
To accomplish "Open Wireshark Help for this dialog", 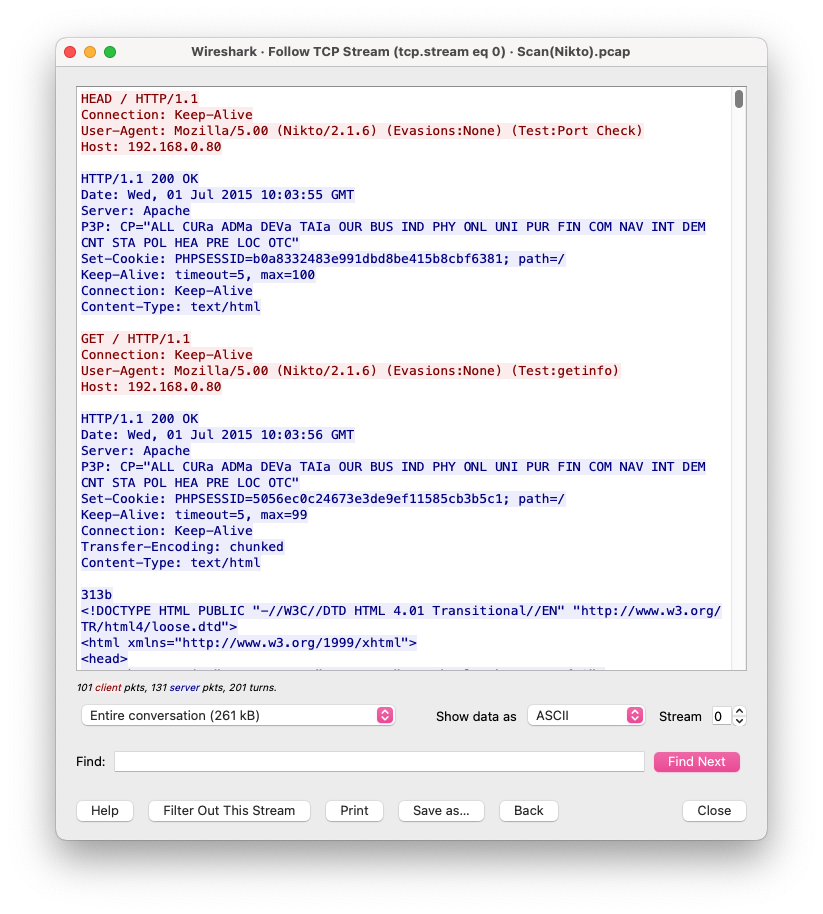I will 104,810.
